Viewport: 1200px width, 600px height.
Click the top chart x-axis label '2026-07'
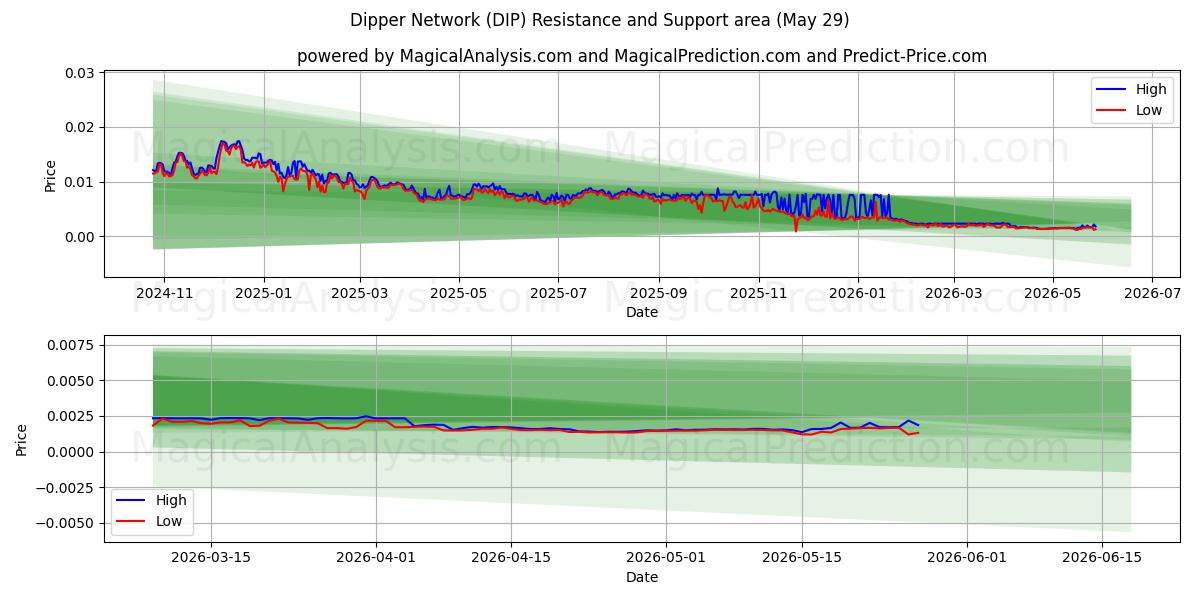pos(1151,295)
